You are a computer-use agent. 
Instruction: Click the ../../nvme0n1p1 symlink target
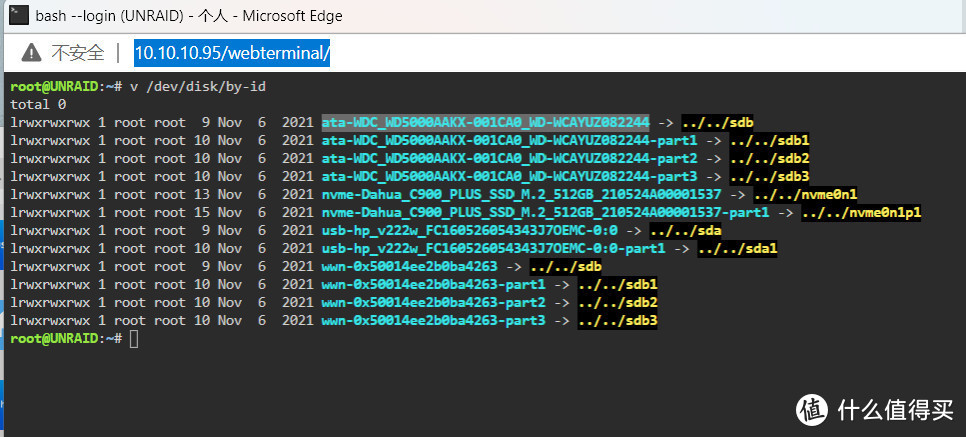pyautogui.click(x=860, y=212)
